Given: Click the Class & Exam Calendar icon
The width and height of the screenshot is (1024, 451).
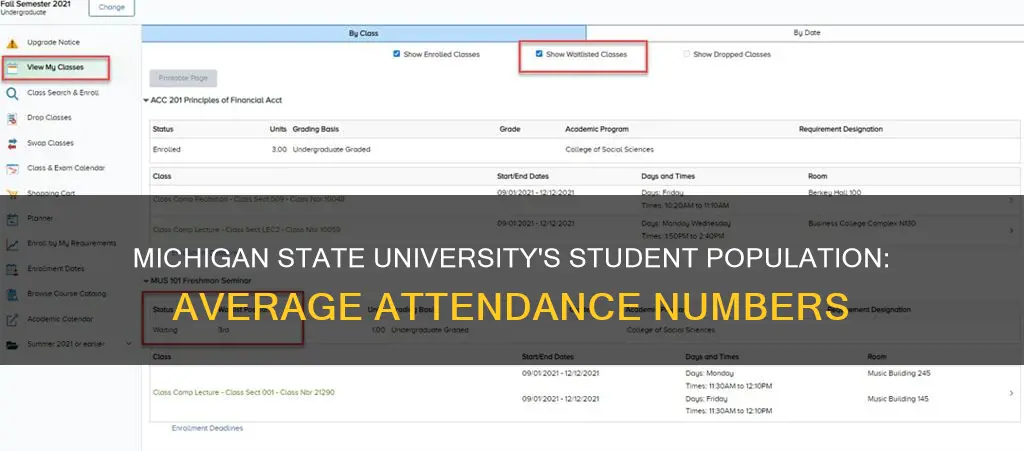Looking at the screenshot, I should point(12,168).
